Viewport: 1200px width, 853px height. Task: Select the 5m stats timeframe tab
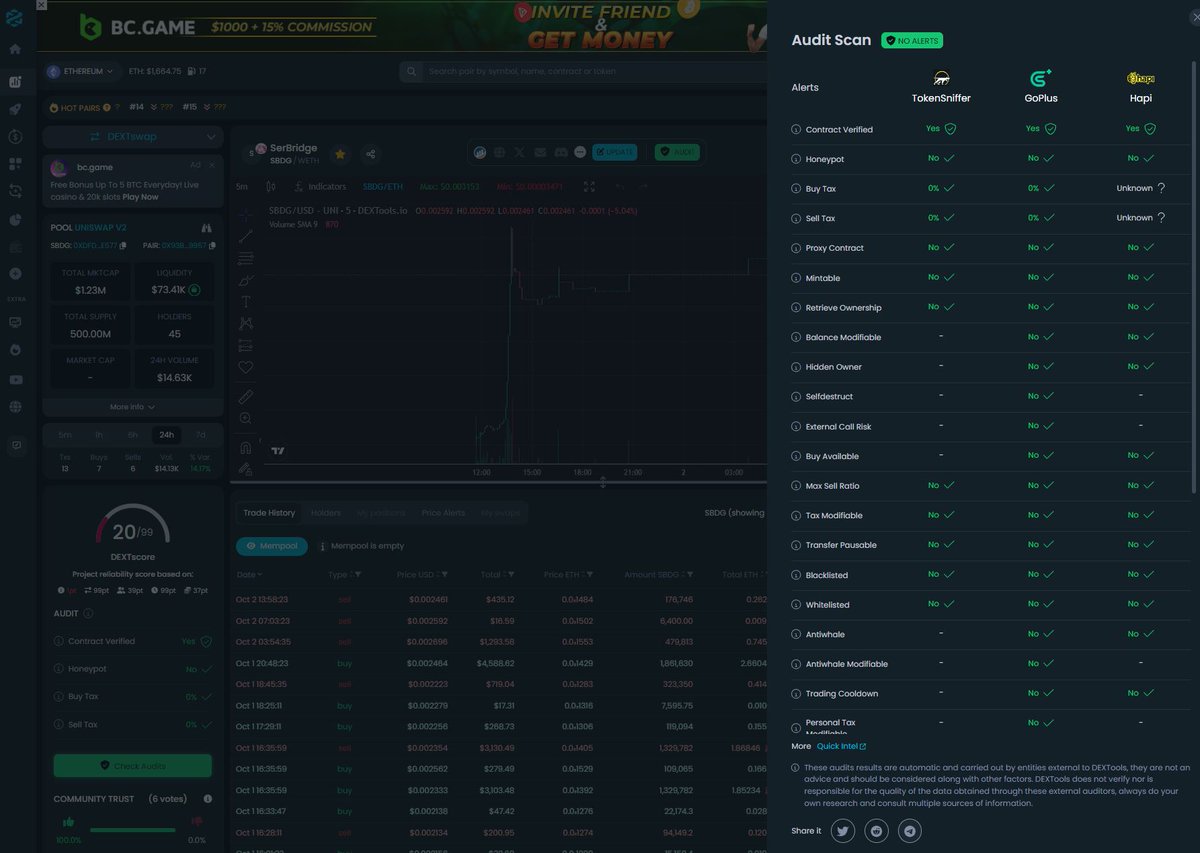65,435
